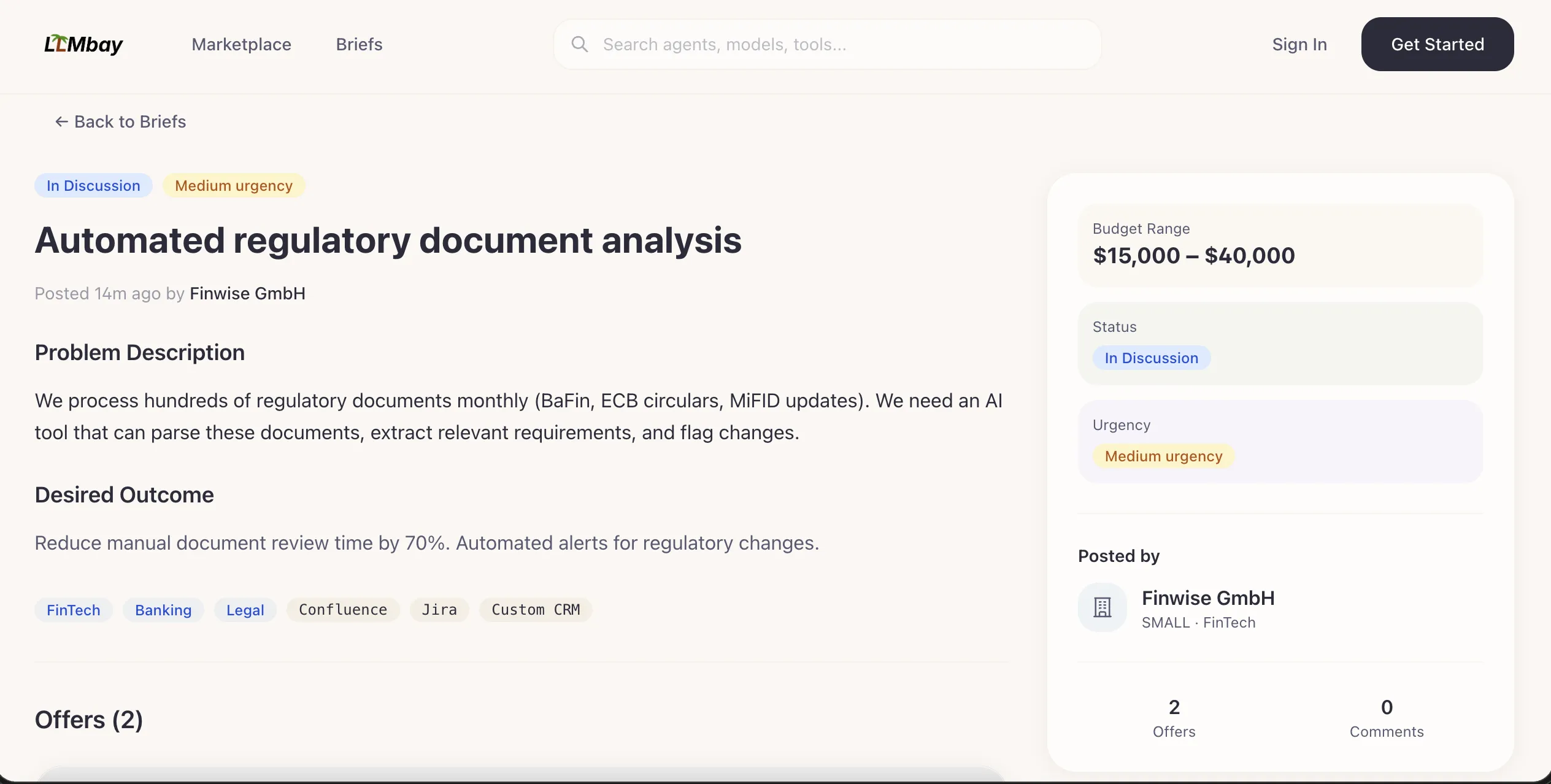Select the Legal tag
1551x784 pixels.
[245, 610]
